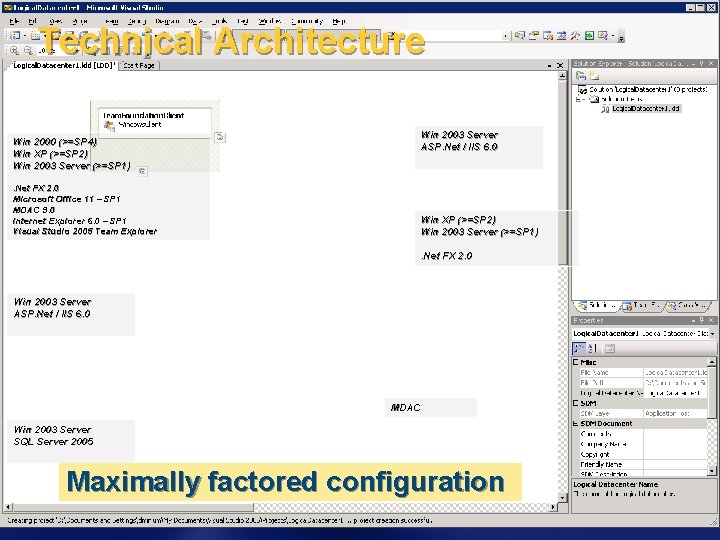
Task: Click the zone endpoint icon on TeamFoundationClient's right edge
Action: [219, 137]
